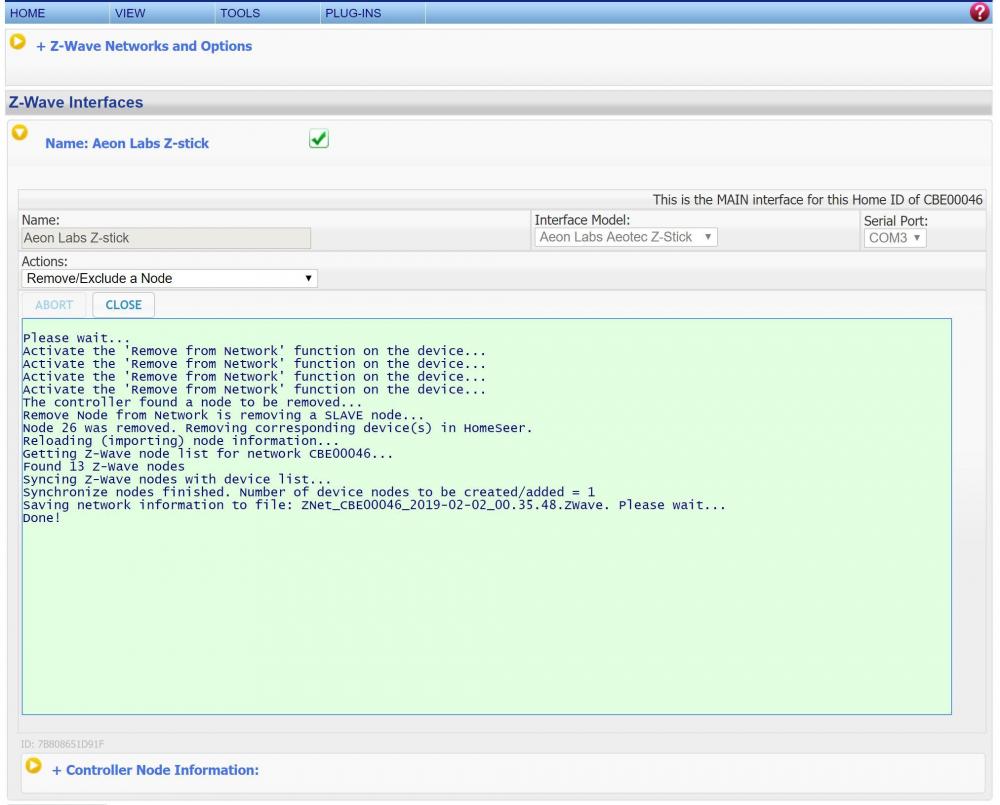Click inside the green log output area

[x=486, y=600]
